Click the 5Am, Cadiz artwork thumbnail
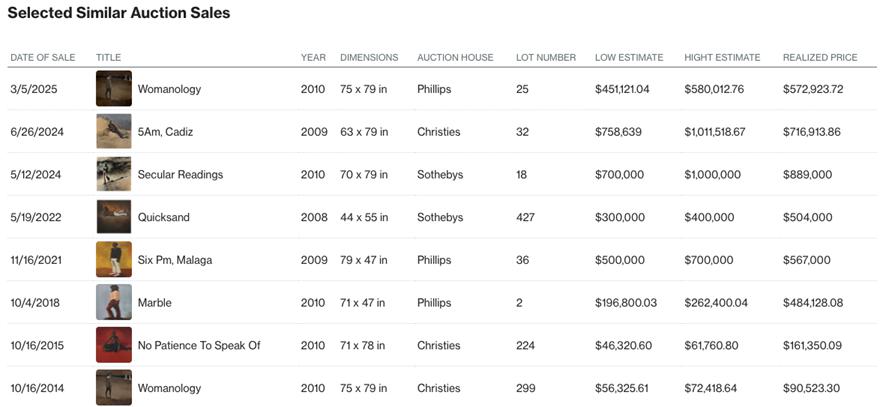The width and height of the screenshot is (880, 407). pyautogui.click(x=114, y=131)
